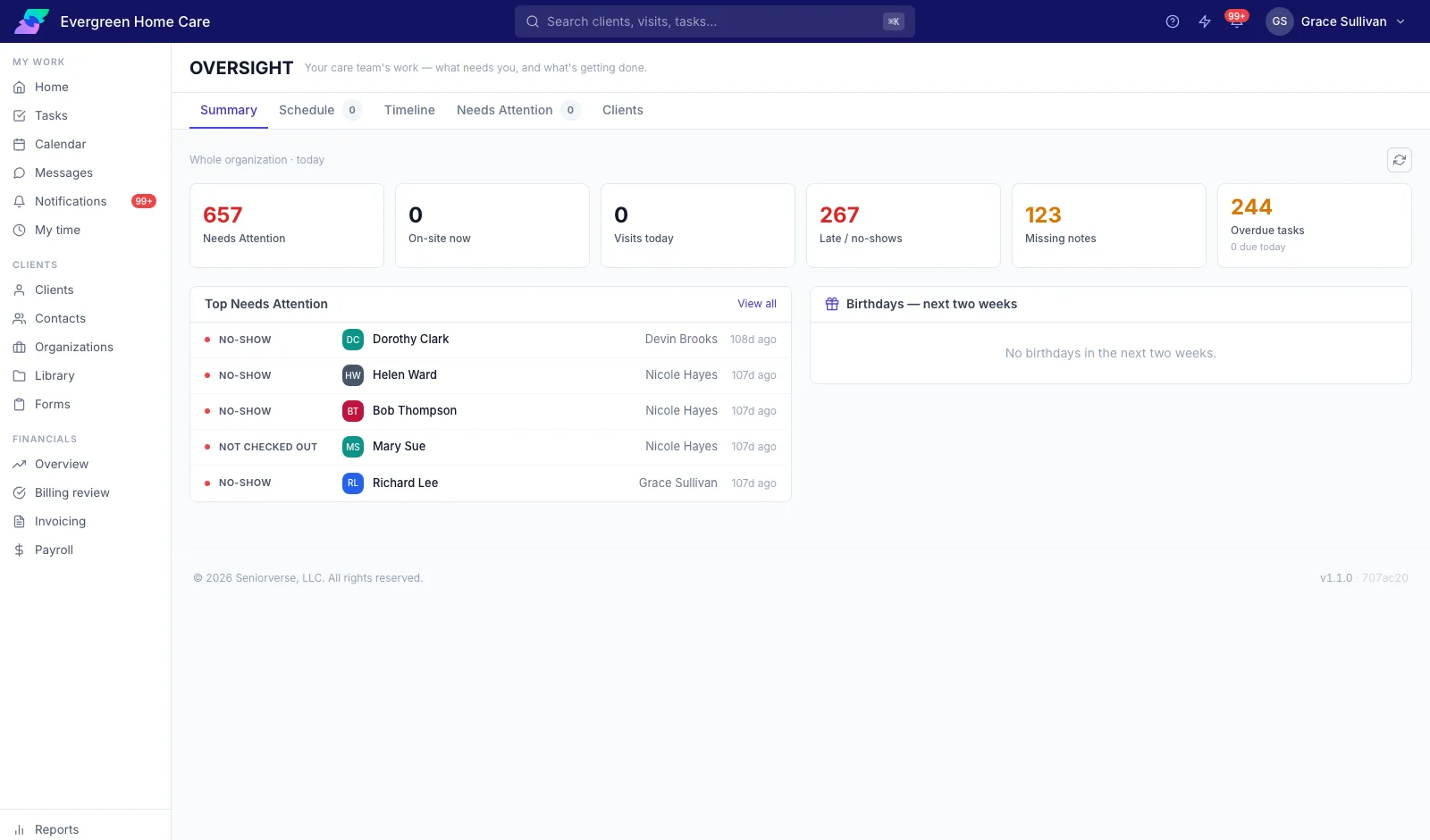This screenshot has width=1430, height=840.
Task: Select the Bob Thompson no-show row
Action: [x=491, y=411]
